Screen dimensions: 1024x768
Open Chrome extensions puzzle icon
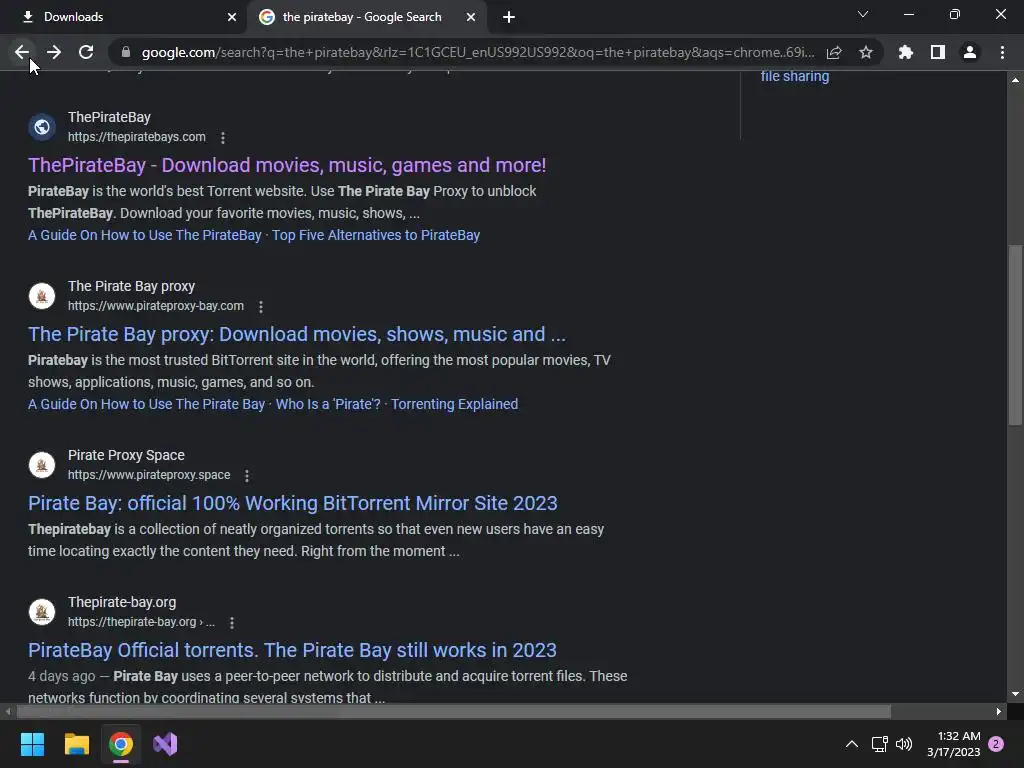tap(906, 52)
